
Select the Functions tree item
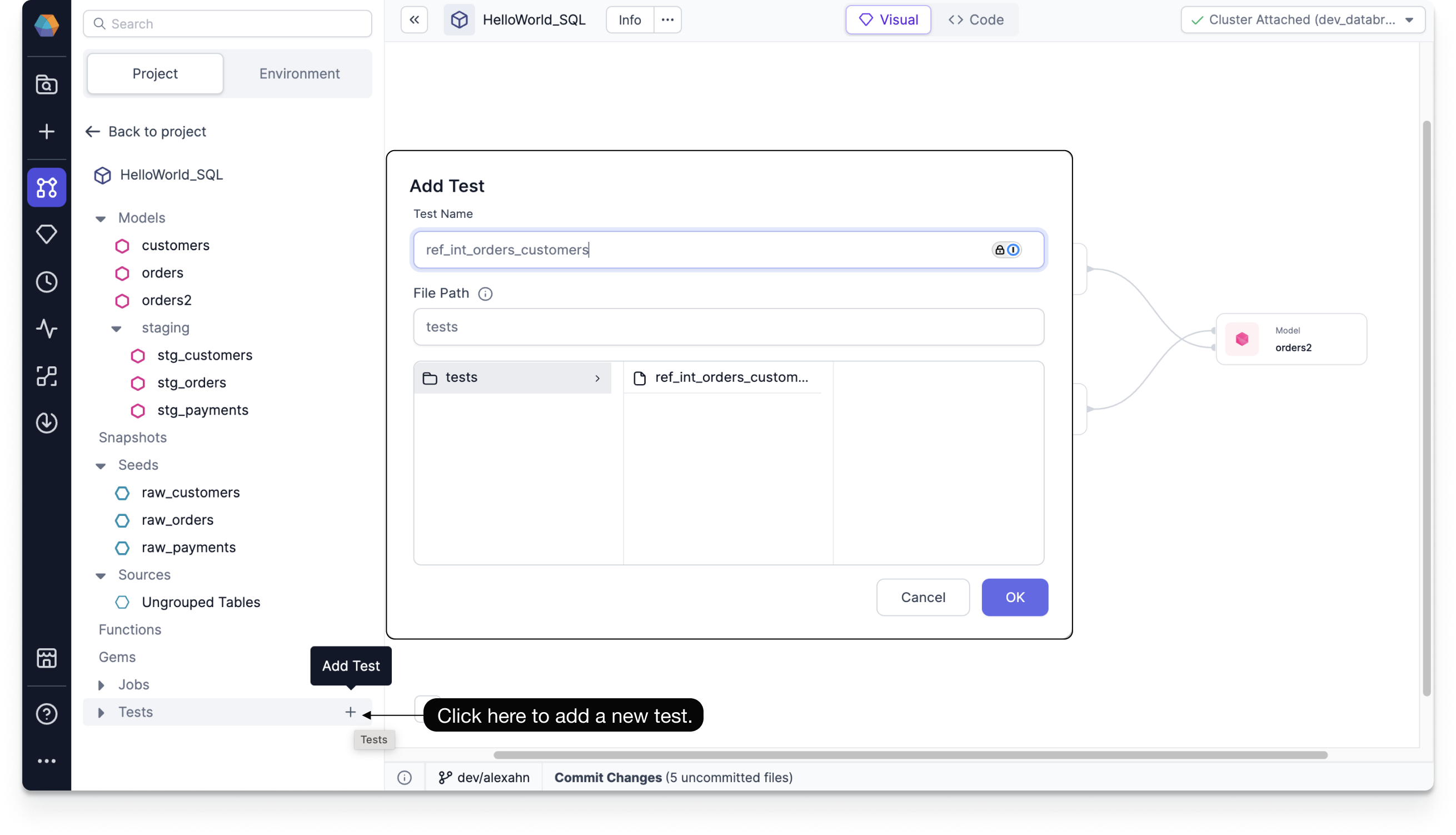tap(129, 630)
